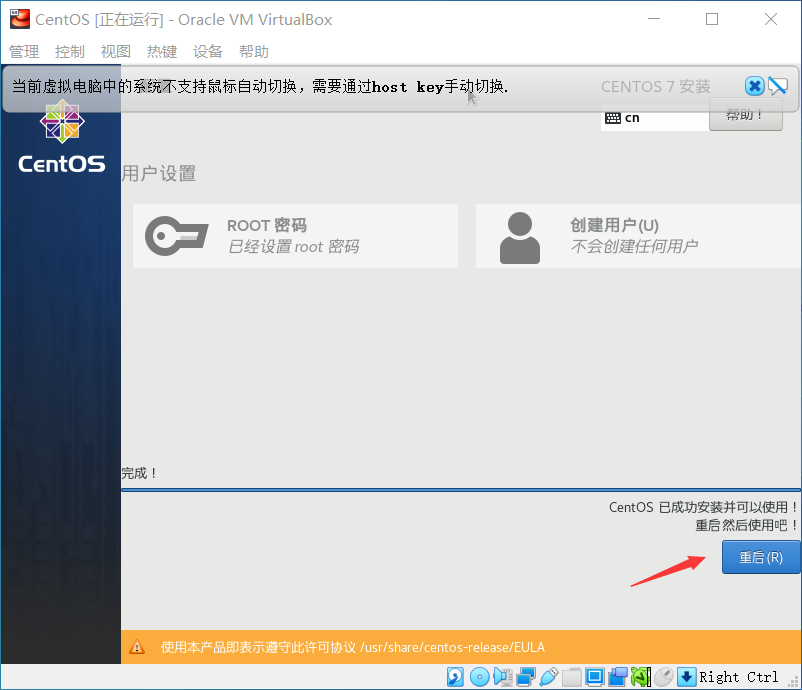Click the create user person icon
802x690 pixels.
pos(520,238)
